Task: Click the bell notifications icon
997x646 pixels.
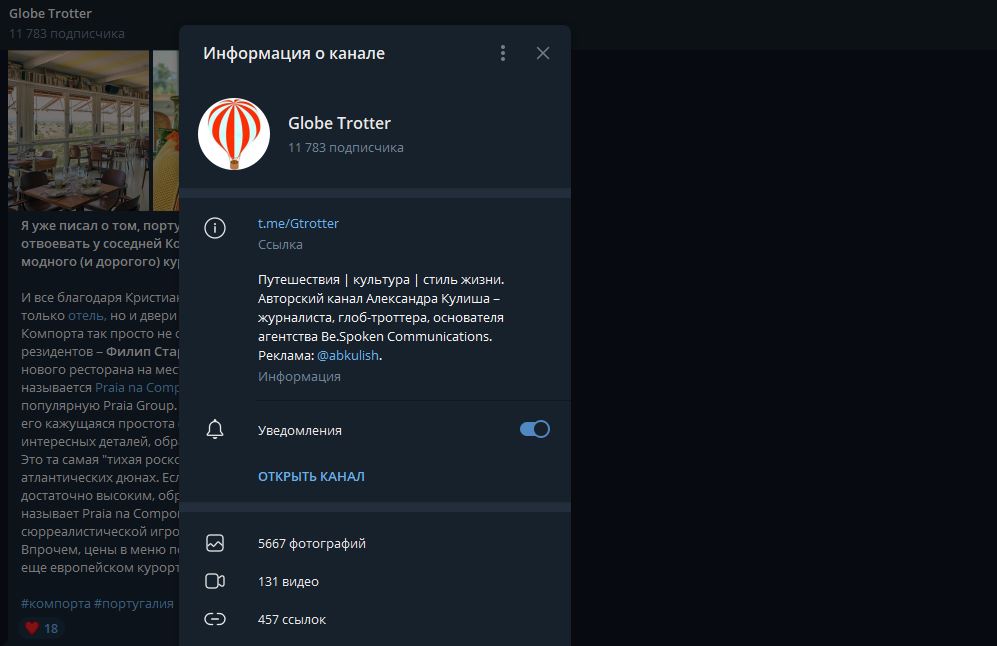Action: 214,428
